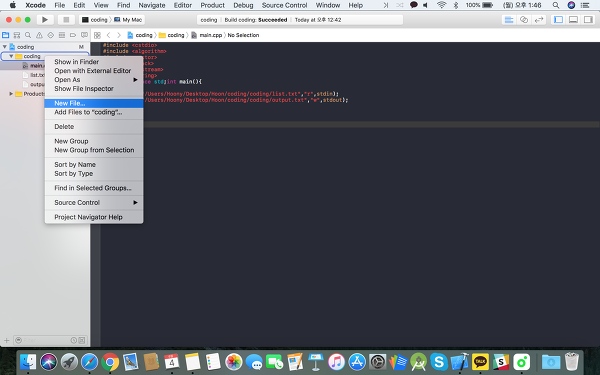
Task: Open the Issue navigator warning icon
Action: pos(39,35)
